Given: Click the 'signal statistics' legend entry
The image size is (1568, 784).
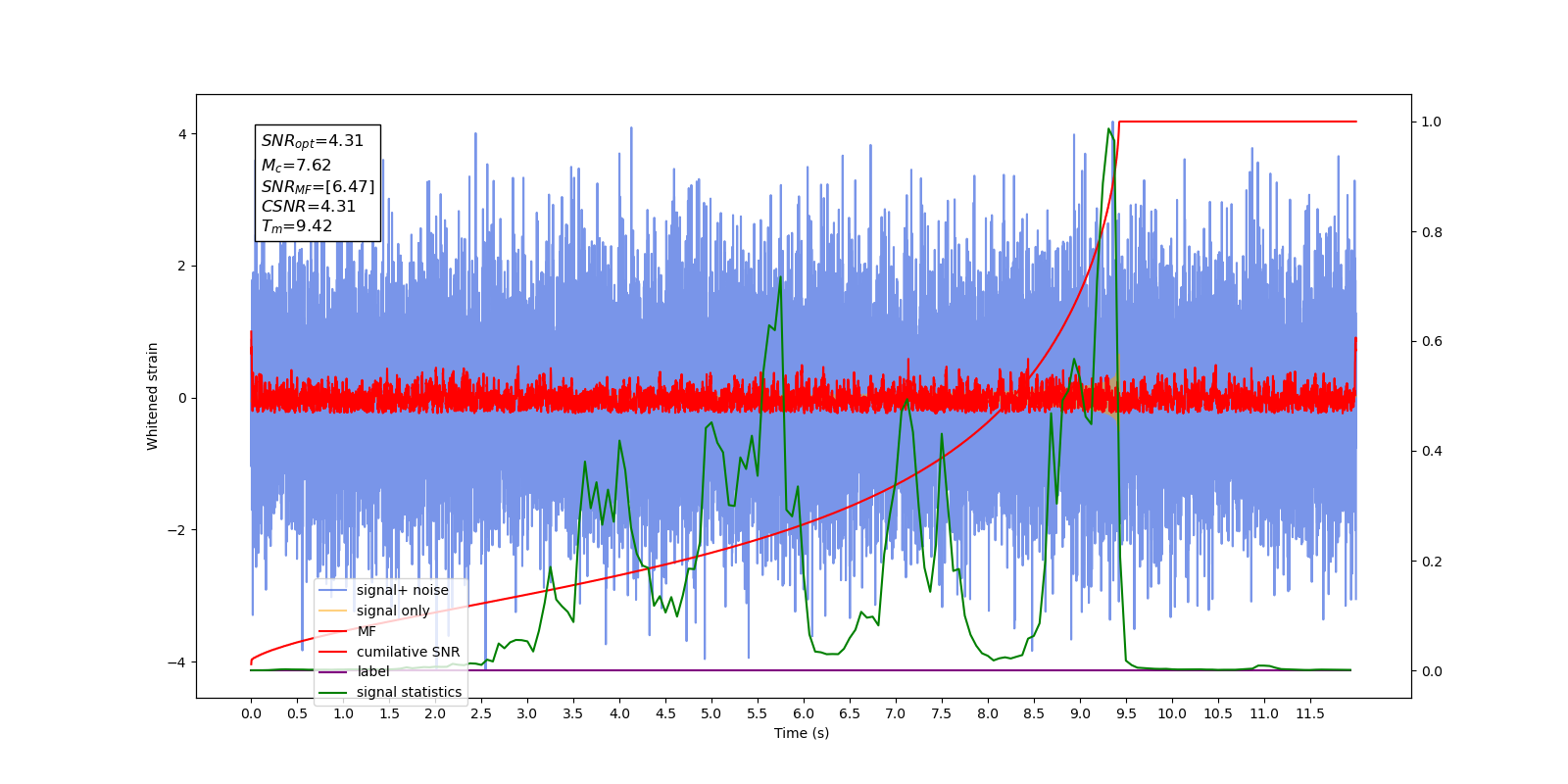Looking at the screenshot, I should tap(409, 692).
